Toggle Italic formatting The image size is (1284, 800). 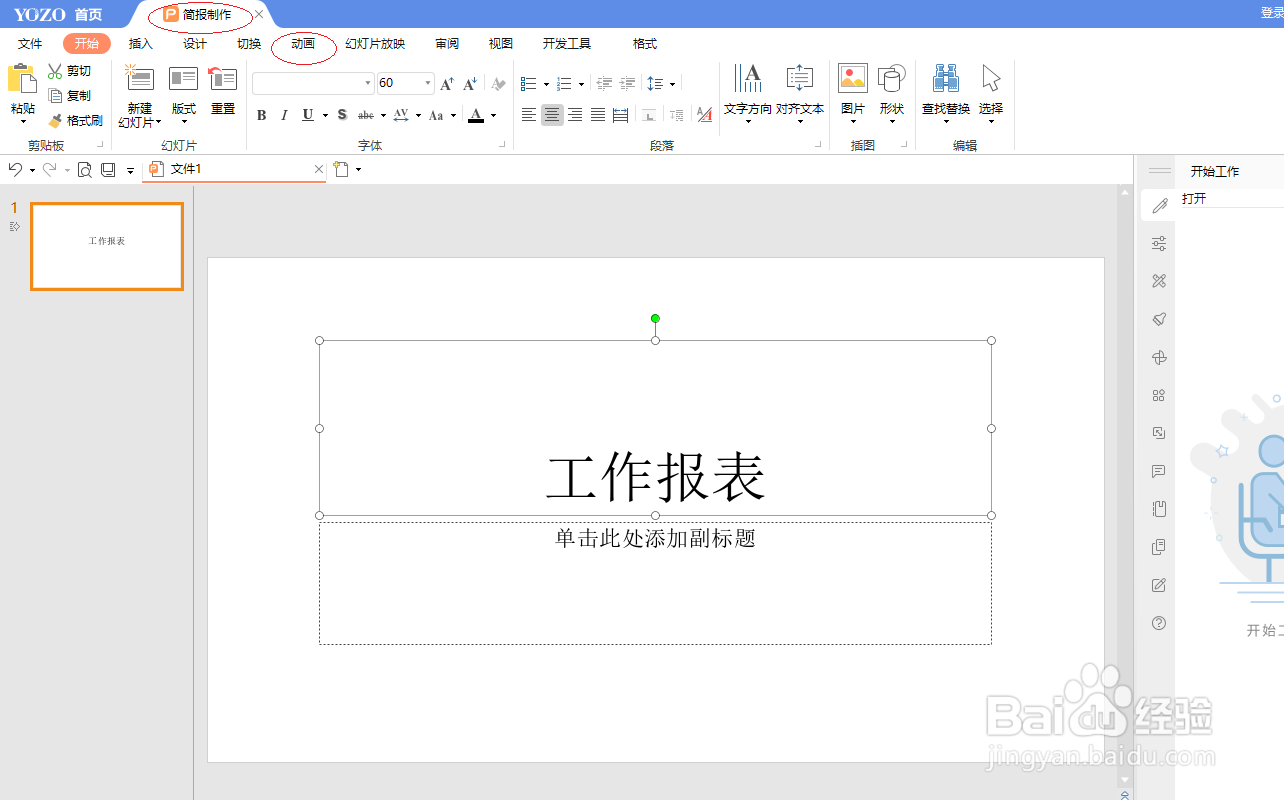284,115
